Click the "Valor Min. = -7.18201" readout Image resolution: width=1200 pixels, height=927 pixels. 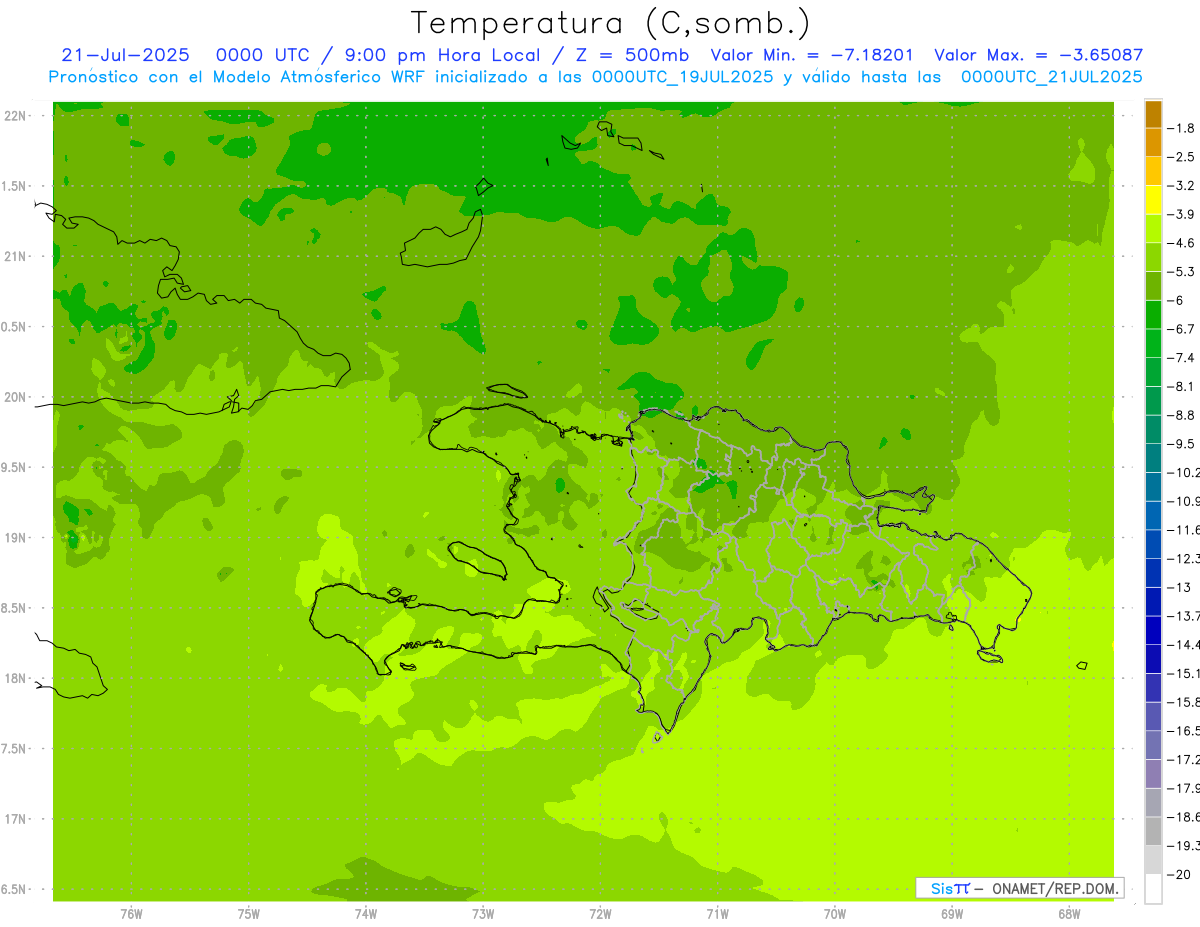coord(811,55)
